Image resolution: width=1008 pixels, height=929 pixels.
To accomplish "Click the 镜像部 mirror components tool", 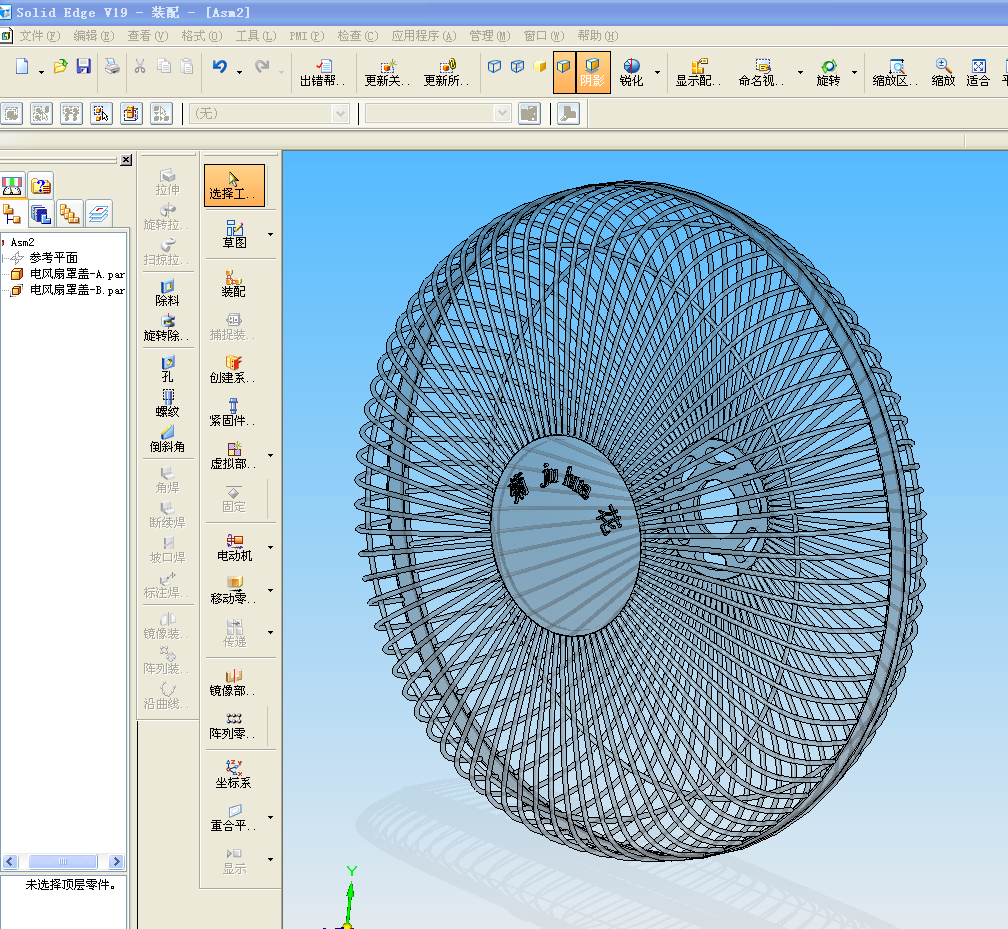I will [233, 683].
